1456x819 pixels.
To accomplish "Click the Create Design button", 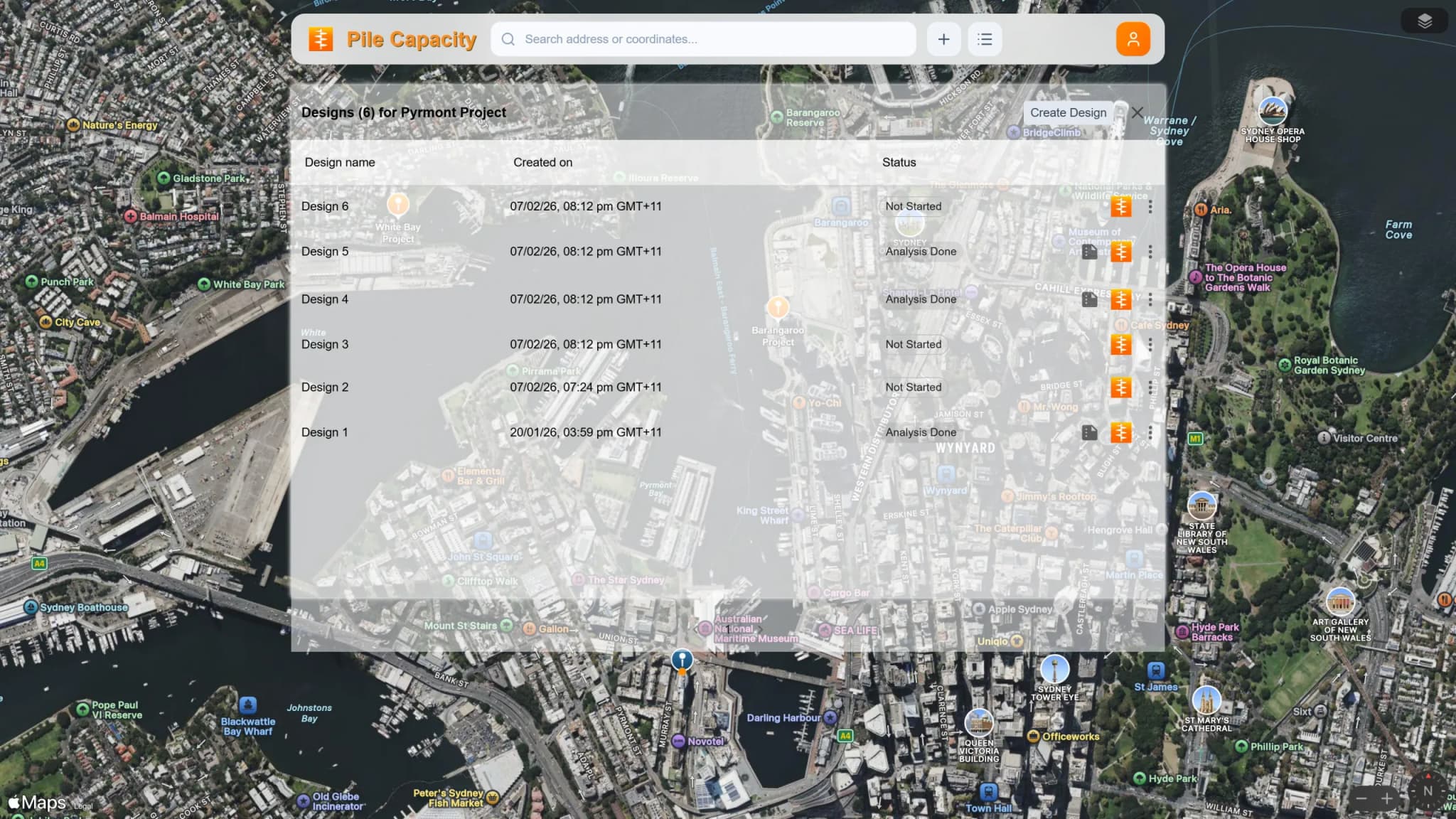I will (1068, 112).
